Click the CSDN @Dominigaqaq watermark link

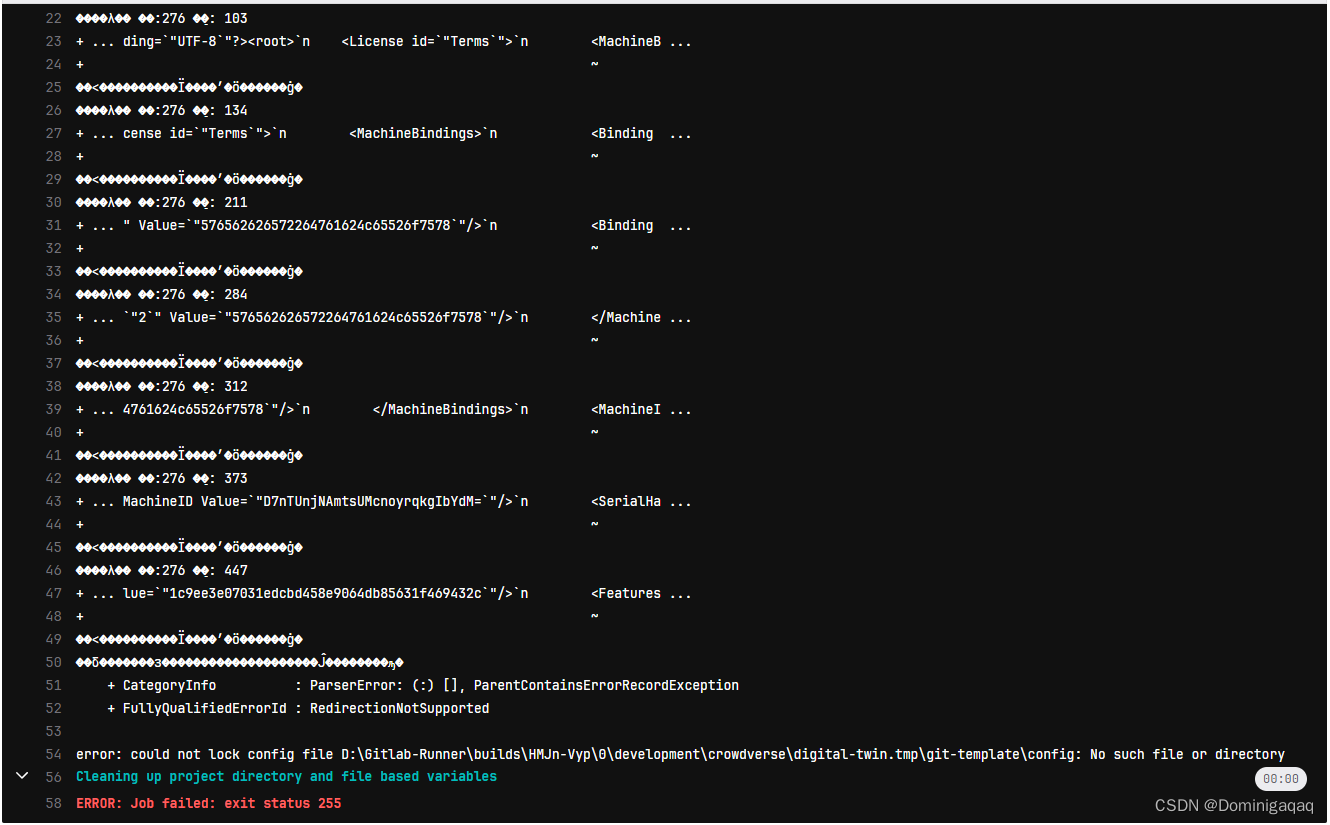(1234, 804)
